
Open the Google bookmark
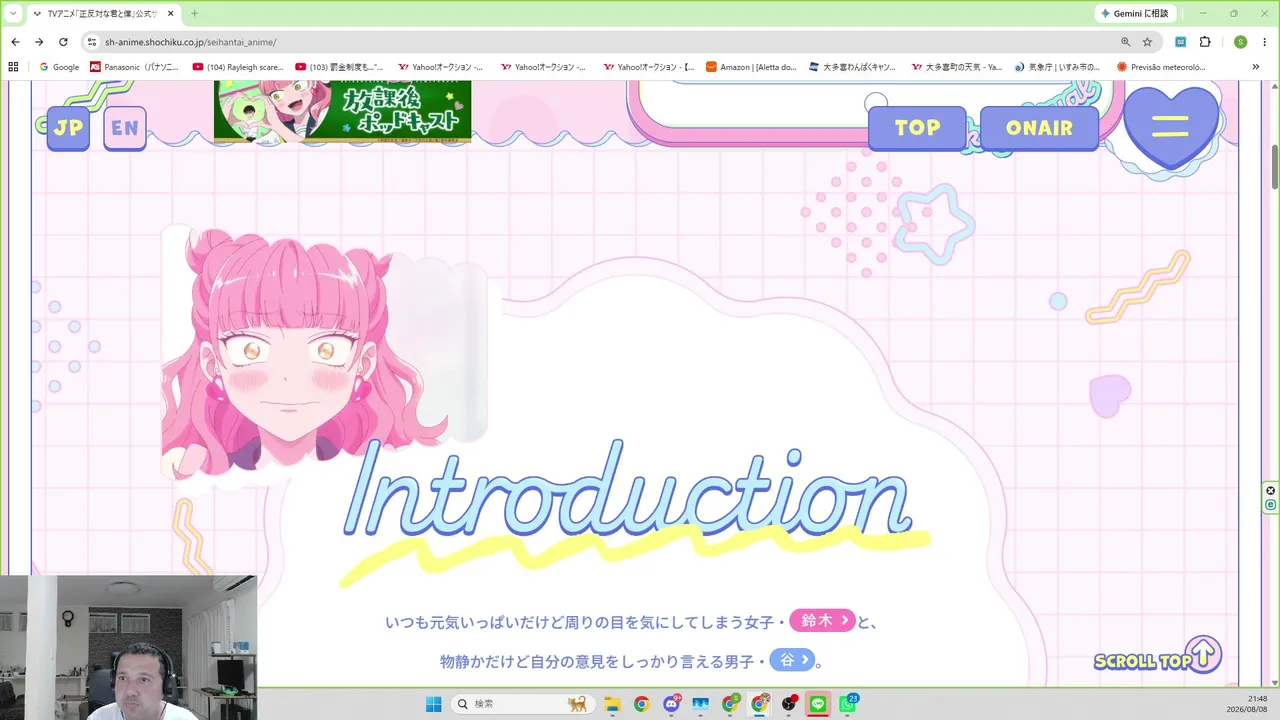pyautogui.click(x=59, y=67)
